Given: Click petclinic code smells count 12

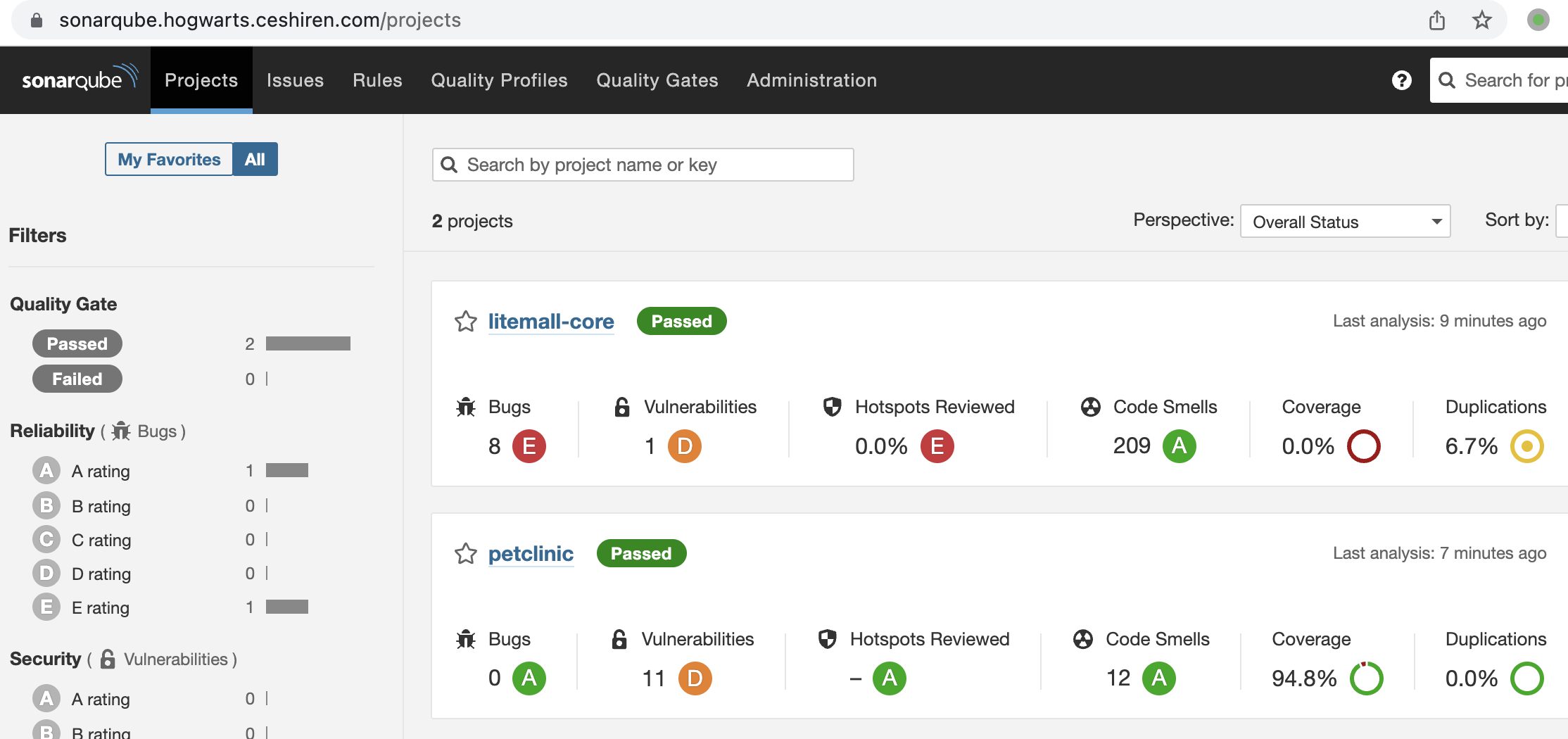Looking at the screenshot, I should [x=1118, y=678].
